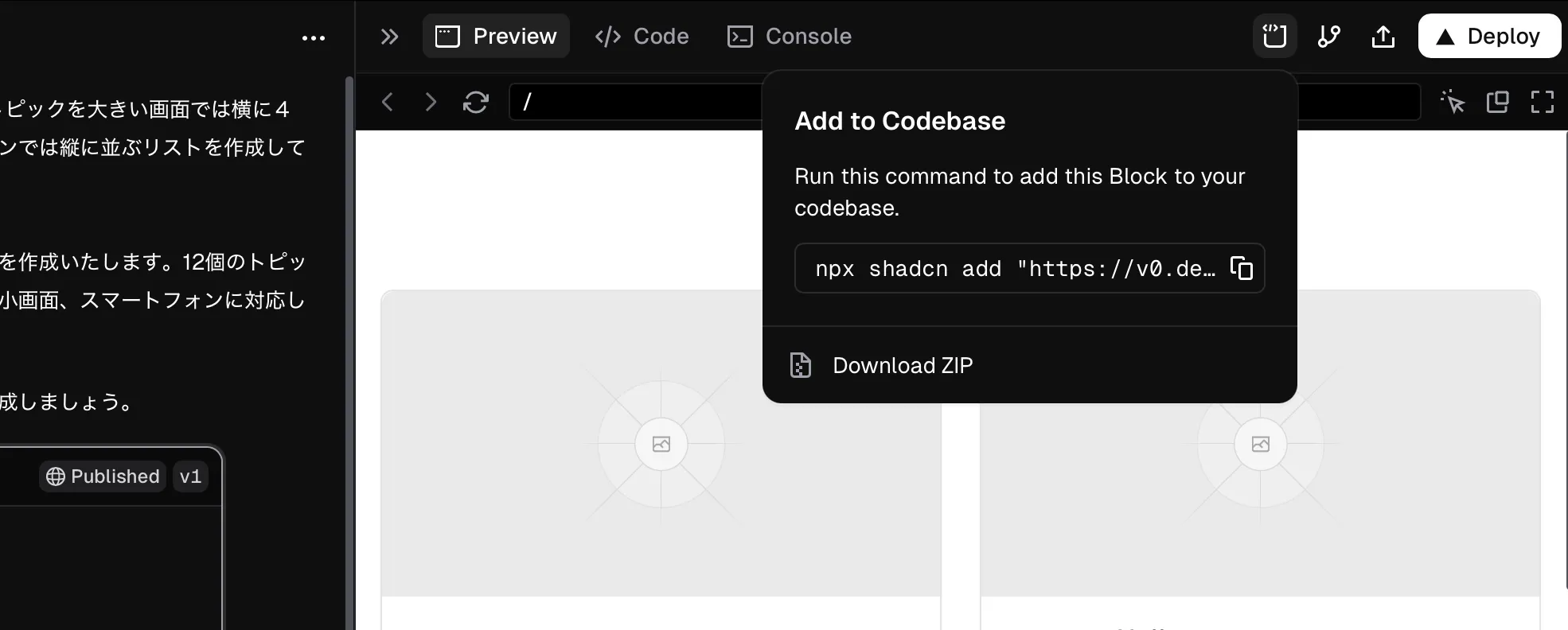
Task: Enter fullscreen preview mode
Action: coord(1542,102)
